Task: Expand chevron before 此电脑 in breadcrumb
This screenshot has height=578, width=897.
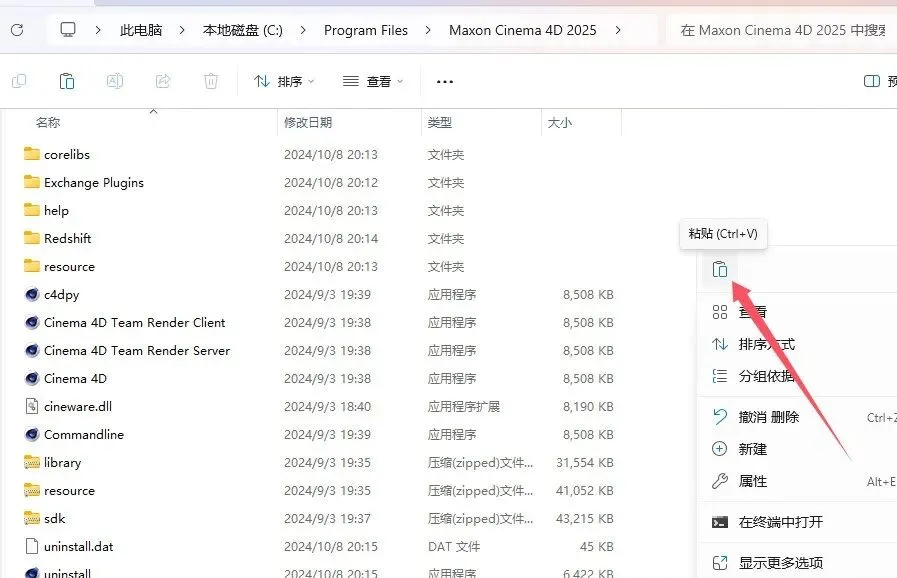Action: pos(98,30)
